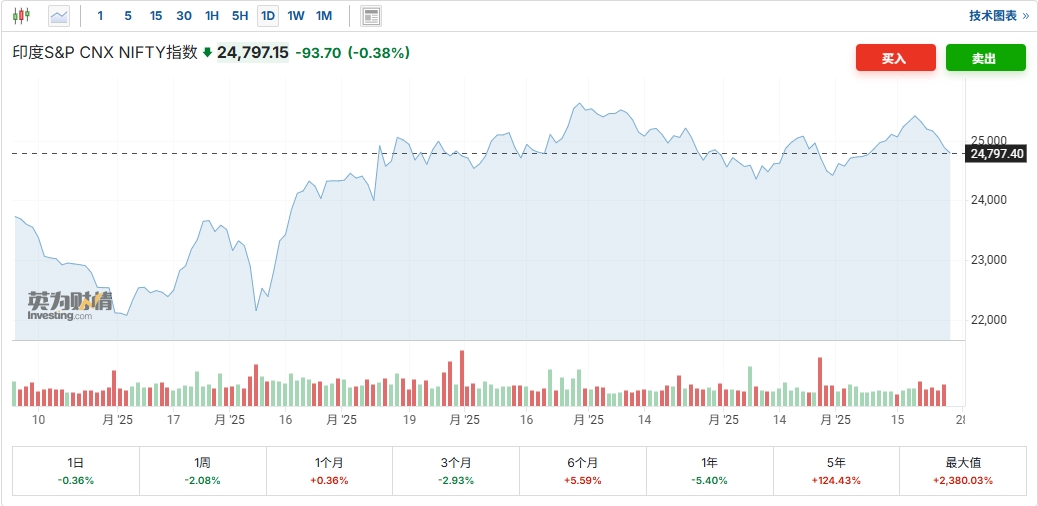Set interval to 1M
This screenshot has height=506, width=1038.
324,16
